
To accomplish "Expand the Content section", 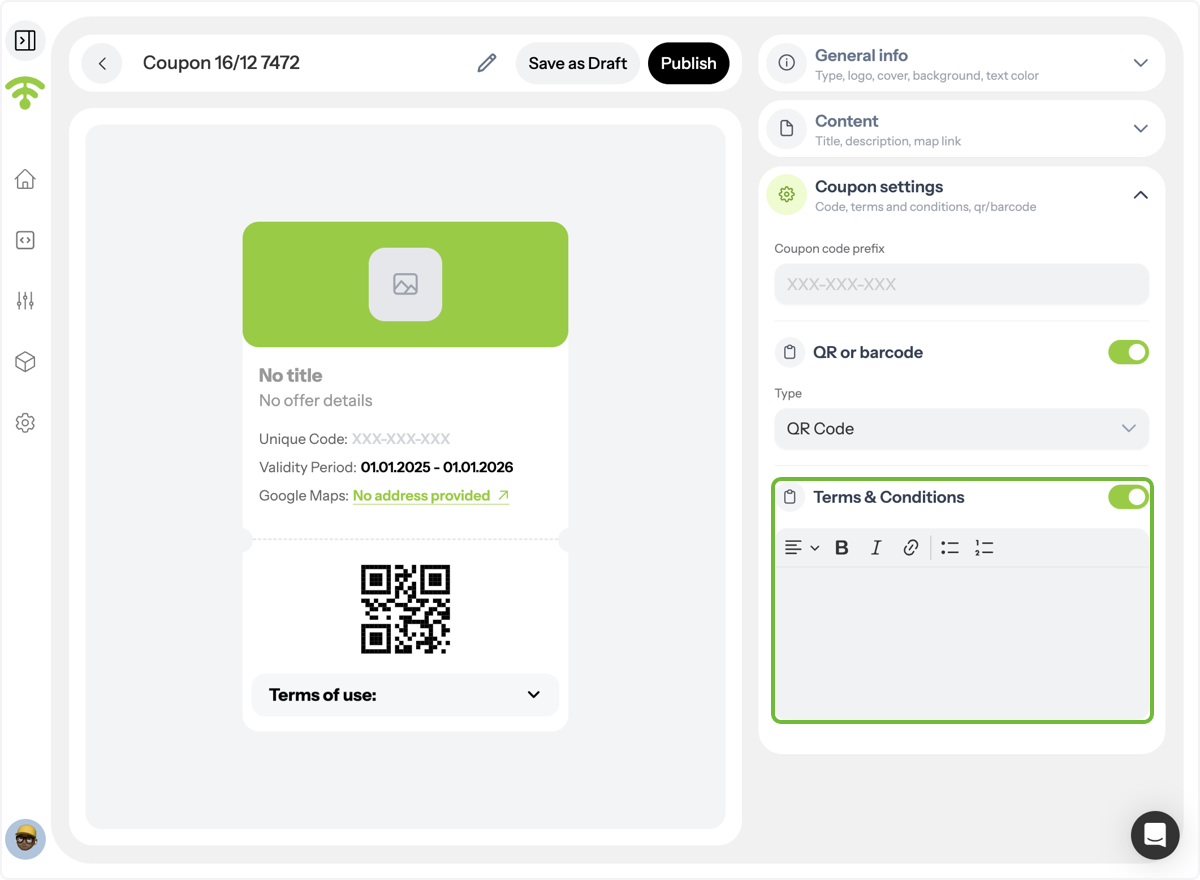I will [1141, 128].
